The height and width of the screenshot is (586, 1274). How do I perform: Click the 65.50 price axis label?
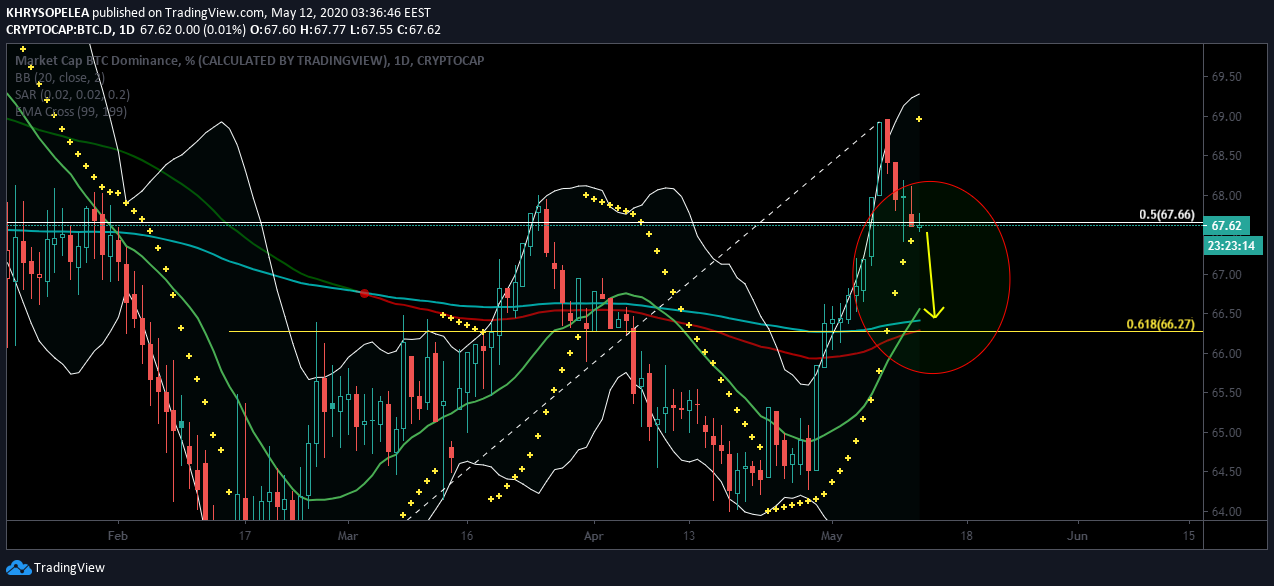click(x=1226, y=393)
